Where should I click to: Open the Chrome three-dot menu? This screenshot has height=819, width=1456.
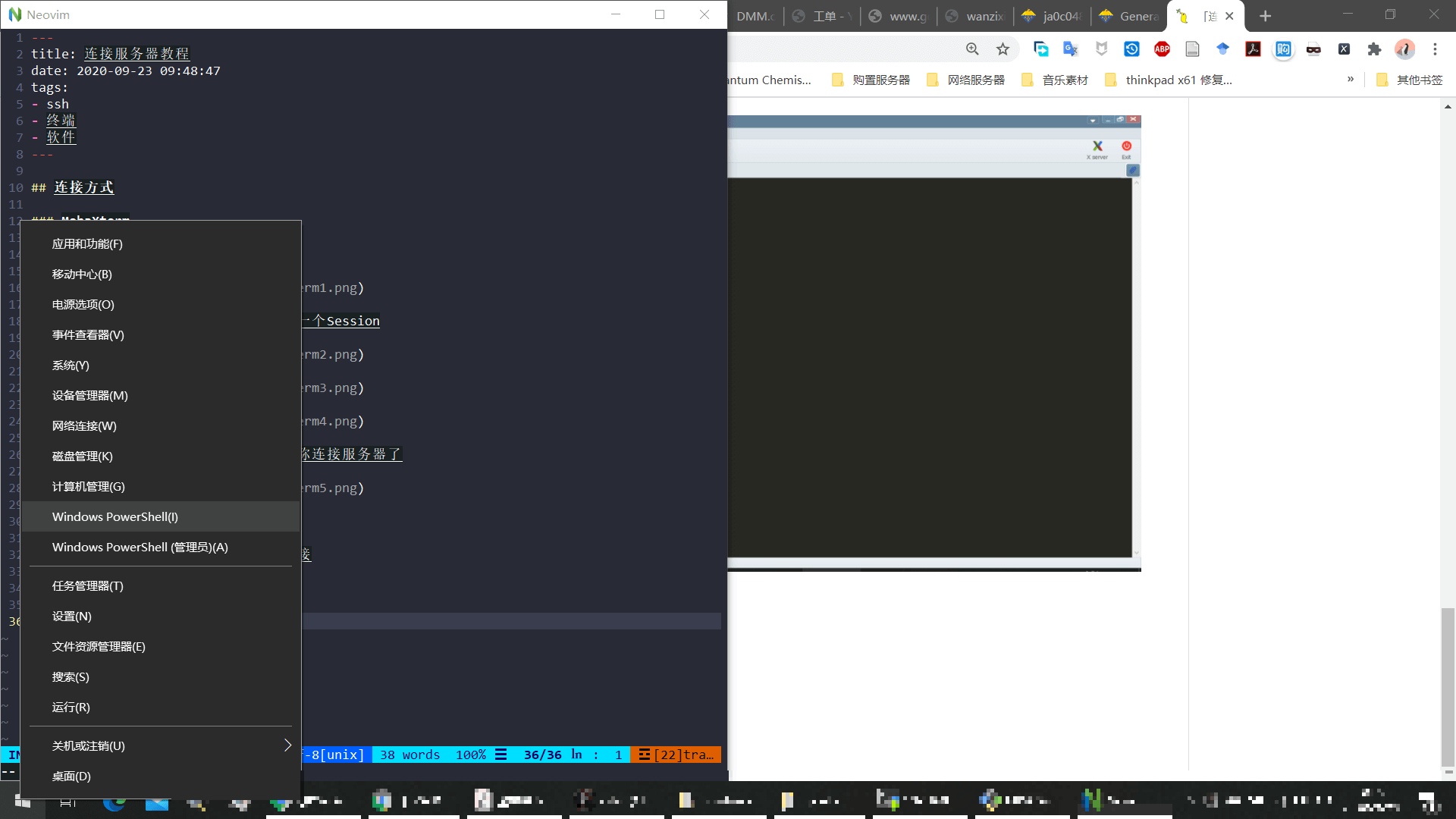pos(1435,49)
